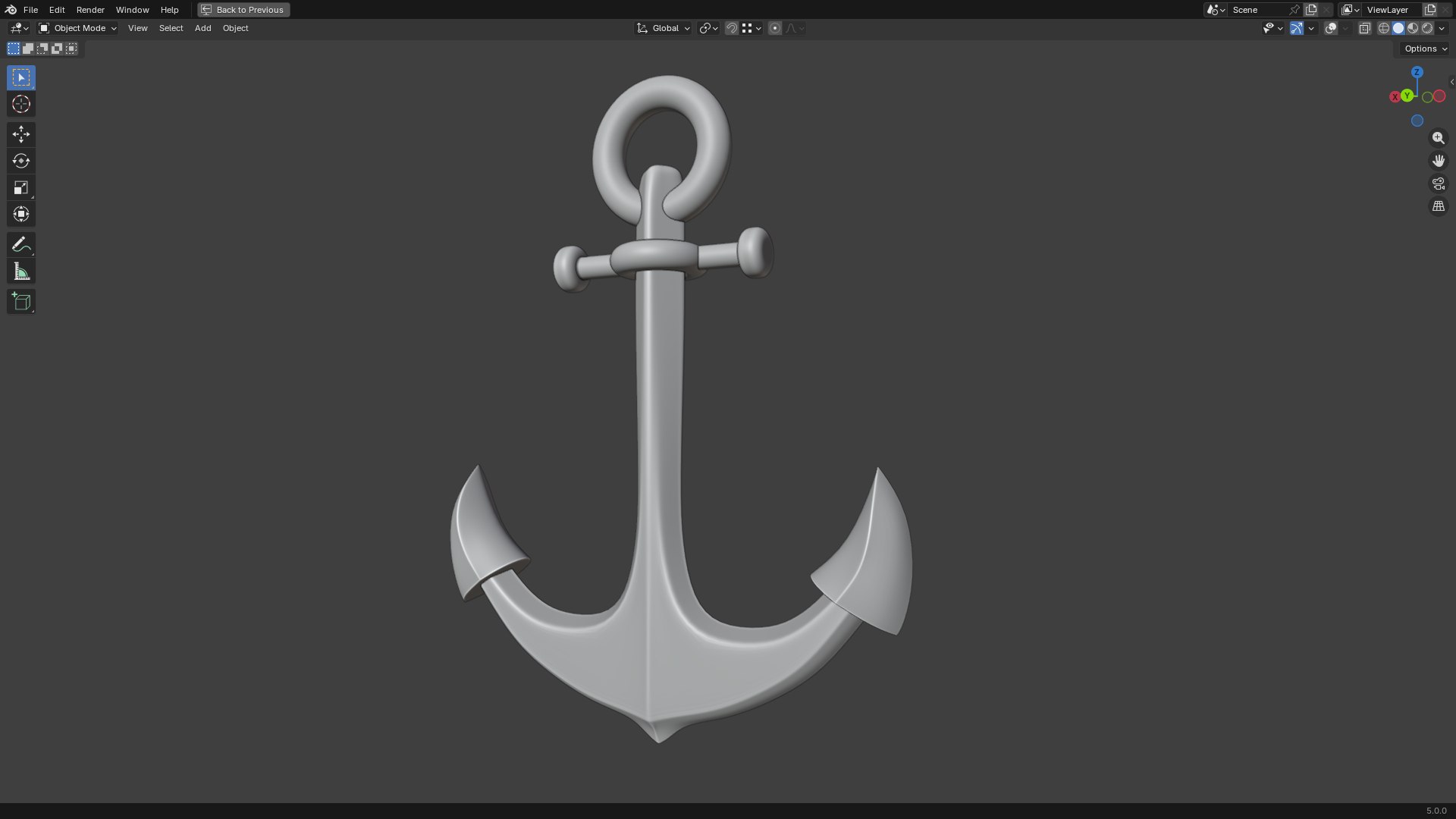This screenshot has width=1456, height=819.
Task: Click the hand pan view button
Action: tap(1438, 161)
